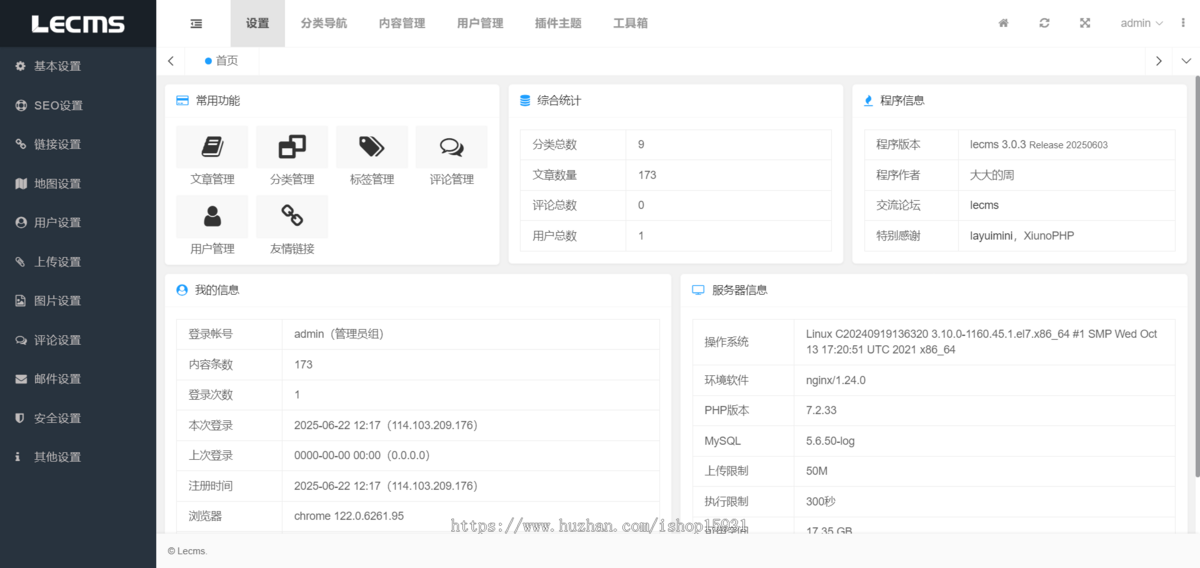The height and width of the screenshot is (568, 1200).
Task: Click the left arrow of tab strip
Action: 171,61
